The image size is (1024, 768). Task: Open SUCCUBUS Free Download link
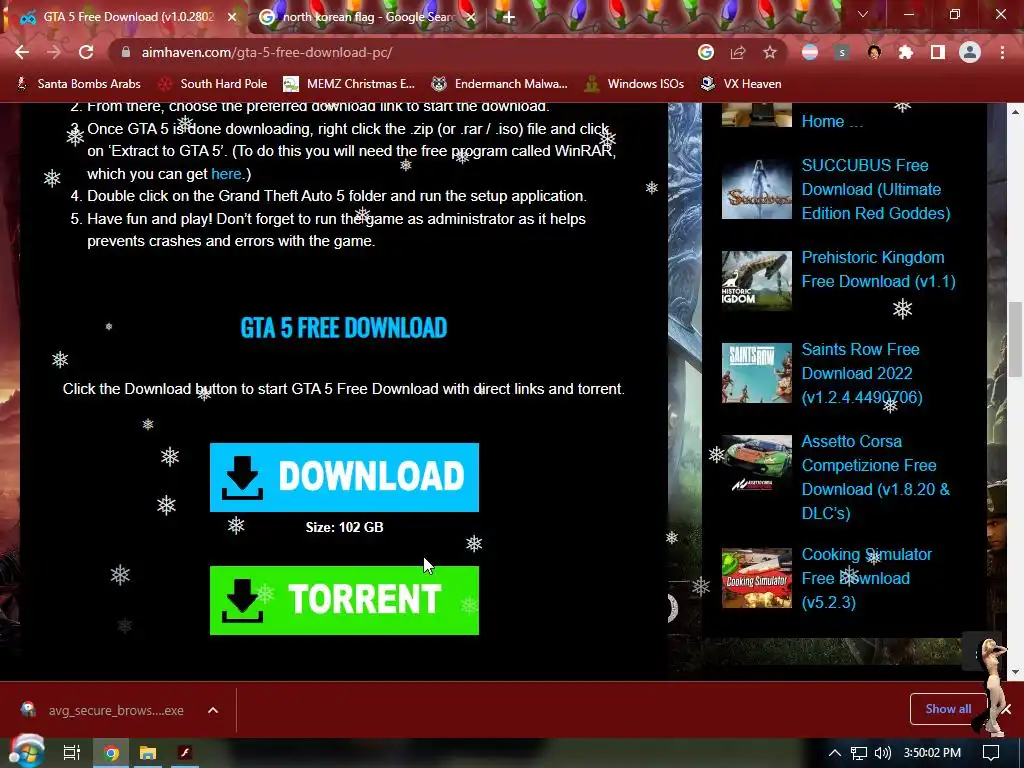(x=875, y=189)
